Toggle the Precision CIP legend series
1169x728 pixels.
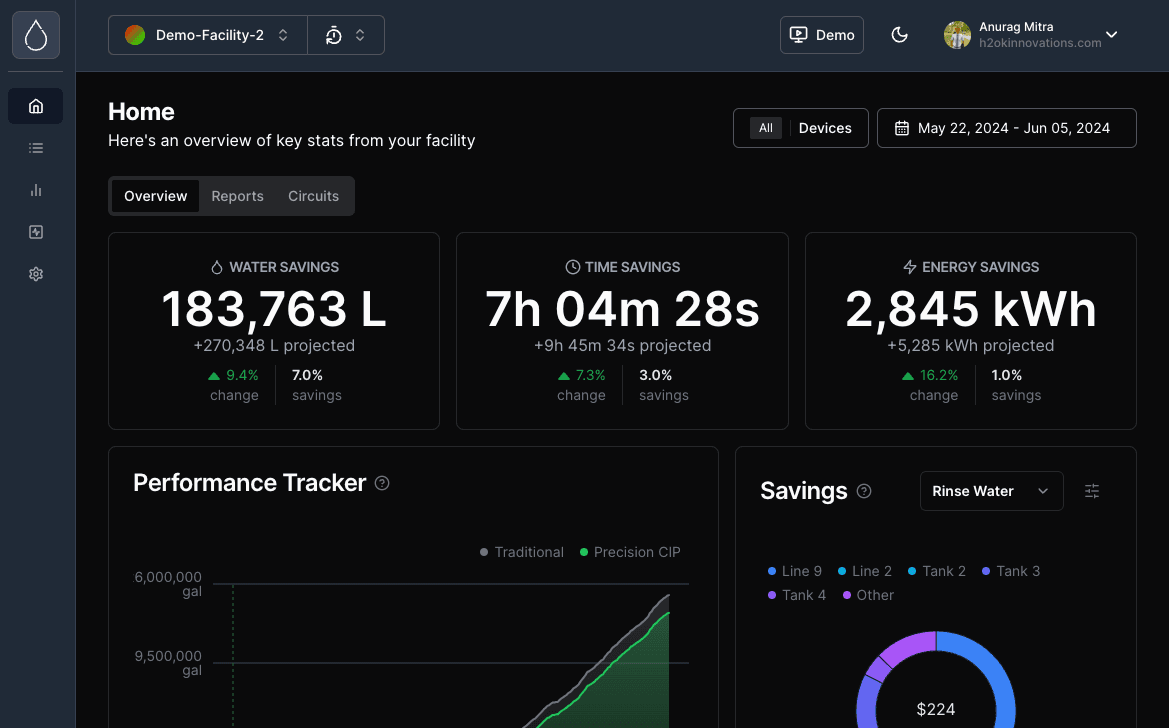[x=630, y=552]
